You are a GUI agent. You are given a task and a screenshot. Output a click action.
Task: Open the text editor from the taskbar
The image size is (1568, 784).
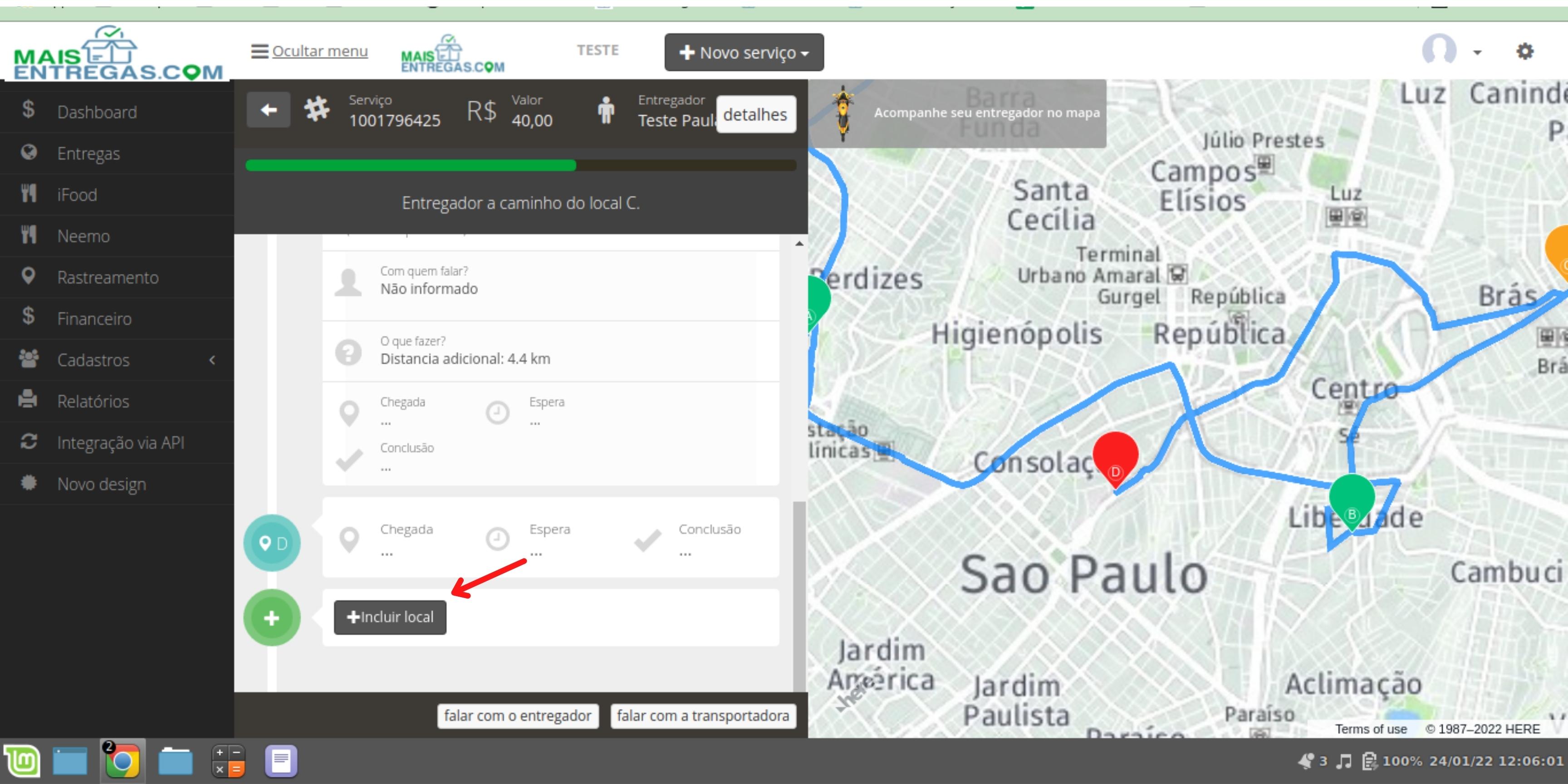(281, 761)
